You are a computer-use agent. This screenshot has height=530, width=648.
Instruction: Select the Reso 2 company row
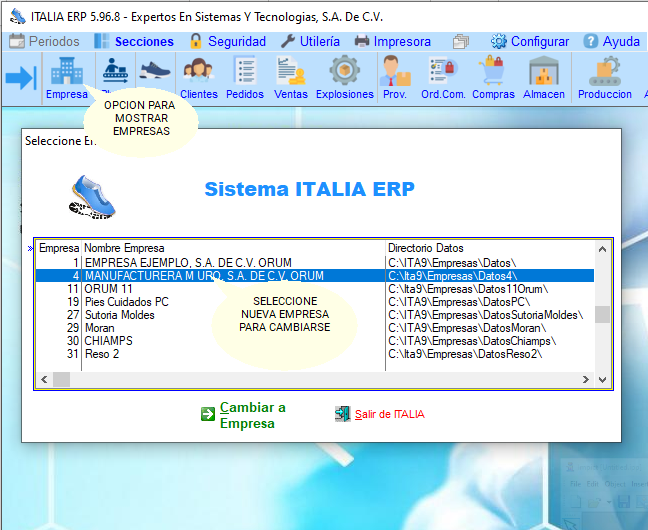[x=315, y=354]
